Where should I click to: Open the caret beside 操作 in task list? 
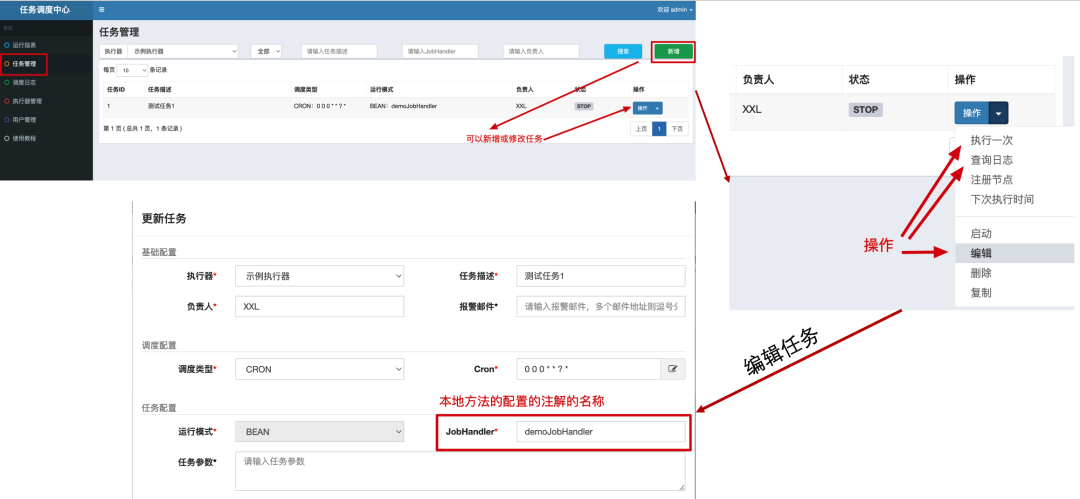point(658,108)
